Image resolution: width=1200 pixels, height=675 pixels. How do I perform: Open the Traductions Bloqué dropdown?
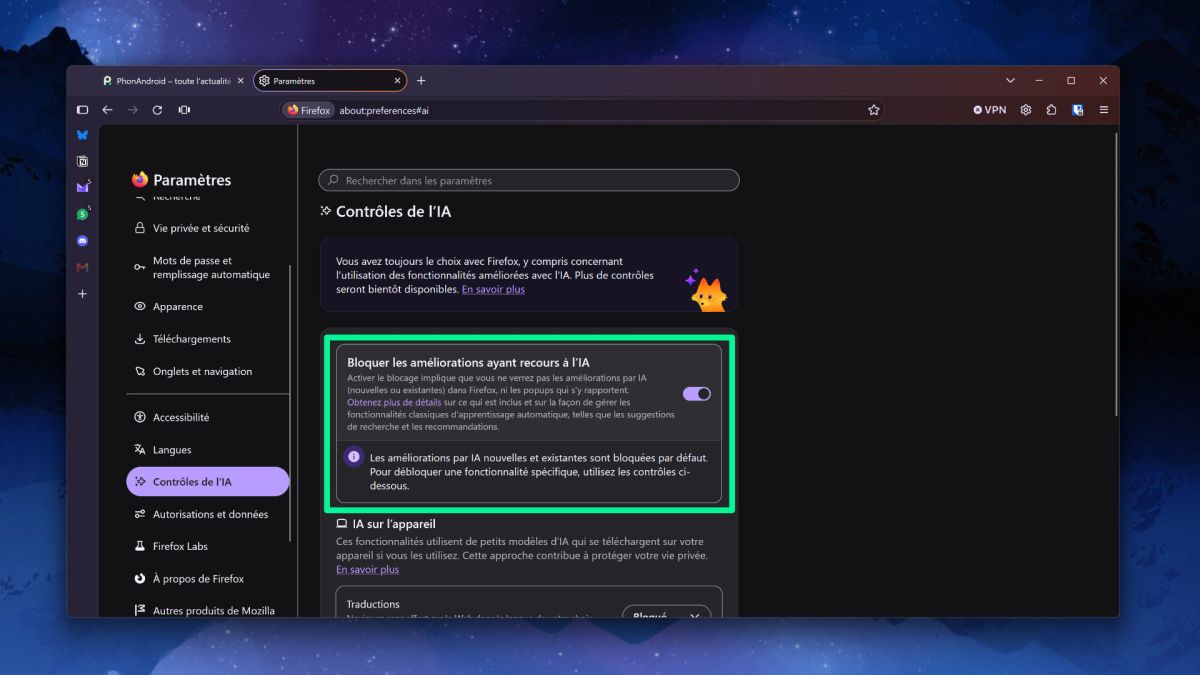pyautogui.click(x=666, y=614)
